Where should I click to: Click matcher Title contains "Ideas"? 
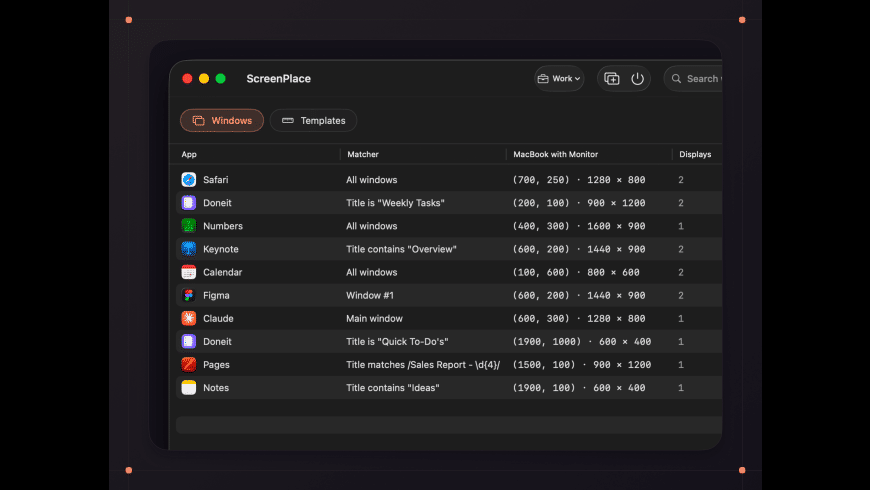point(393,388)
